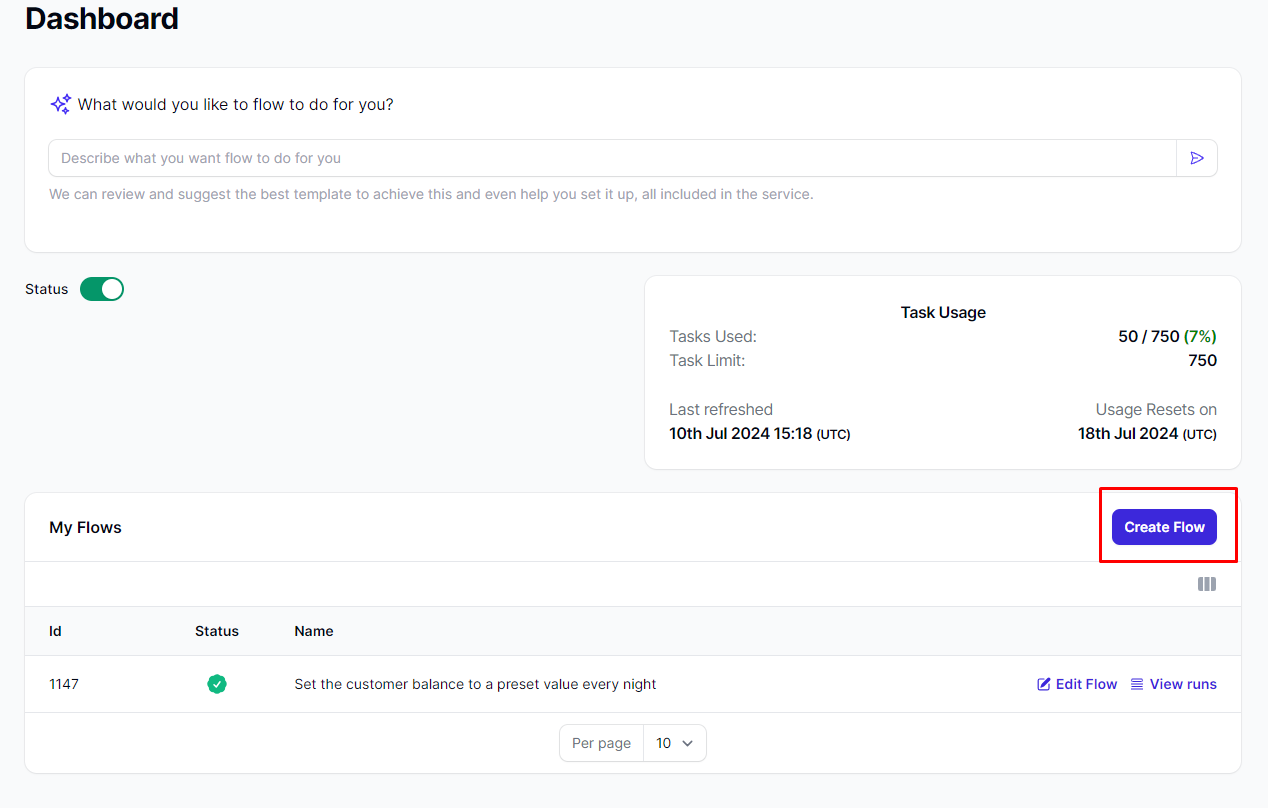Click the Create Flow button
The image size is (1268, 808).
[1164, 527]
